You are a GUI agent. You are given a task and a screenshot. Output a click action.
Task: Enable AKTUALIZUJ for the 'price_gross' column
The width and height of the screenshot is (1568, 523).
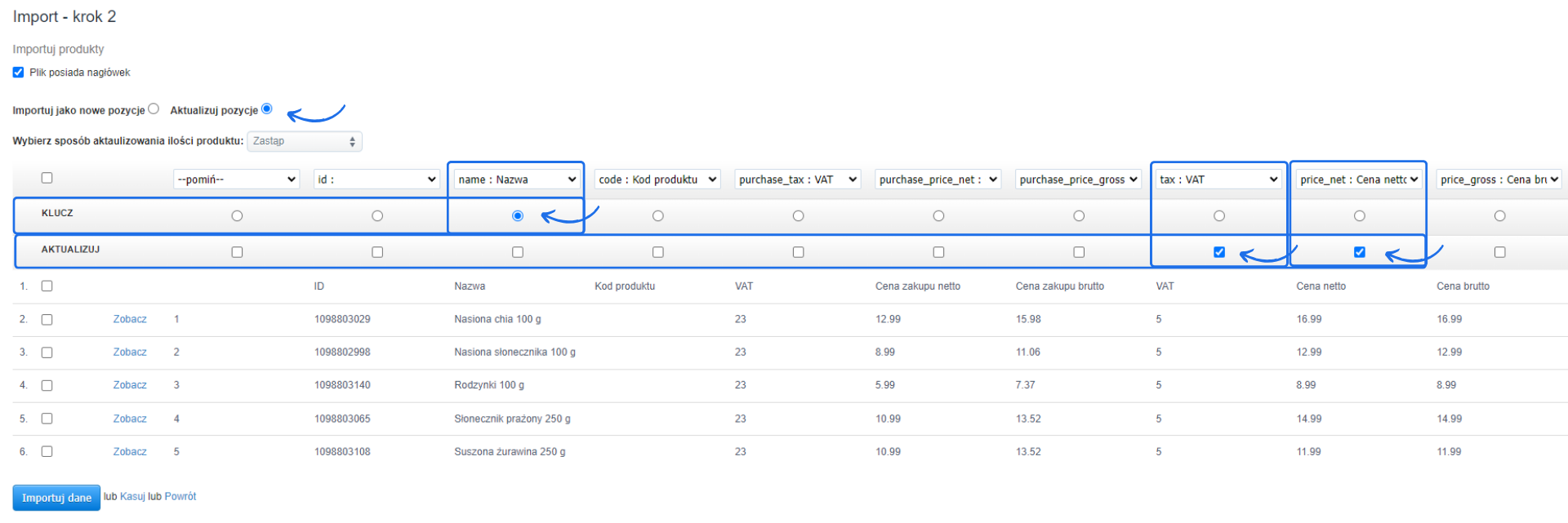pos(1499,252)
